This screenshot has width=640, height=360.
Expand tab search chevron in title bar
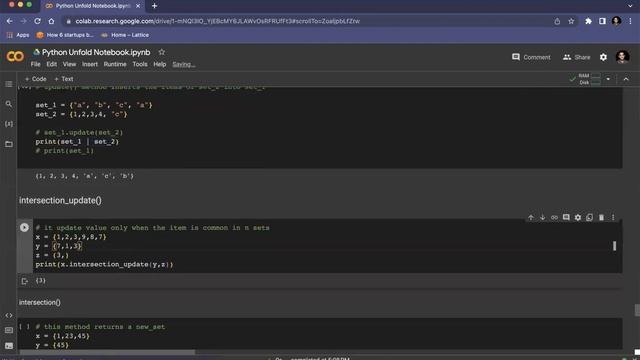point(630,6)
